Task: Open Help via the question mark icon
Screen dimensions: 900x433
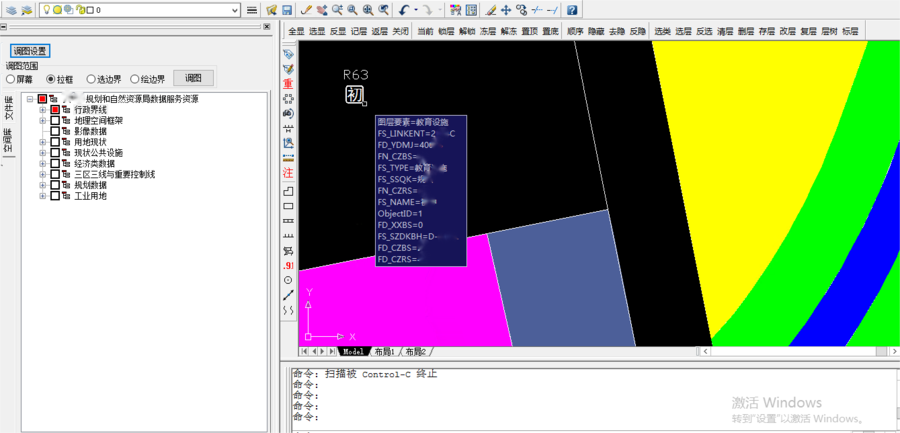Action: (x=572, y=9)
